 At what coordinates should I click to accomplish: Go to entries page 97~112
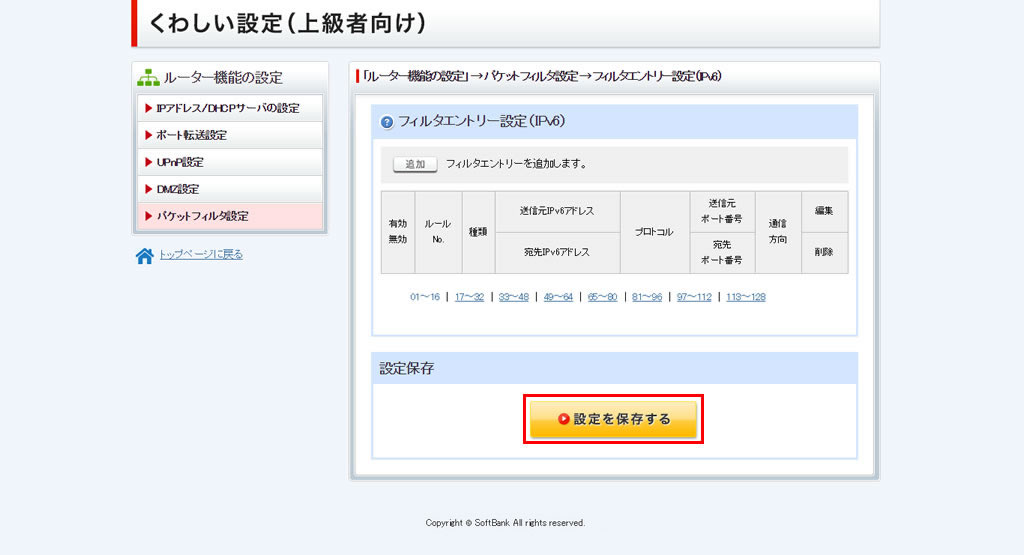[x=694, y=297]
